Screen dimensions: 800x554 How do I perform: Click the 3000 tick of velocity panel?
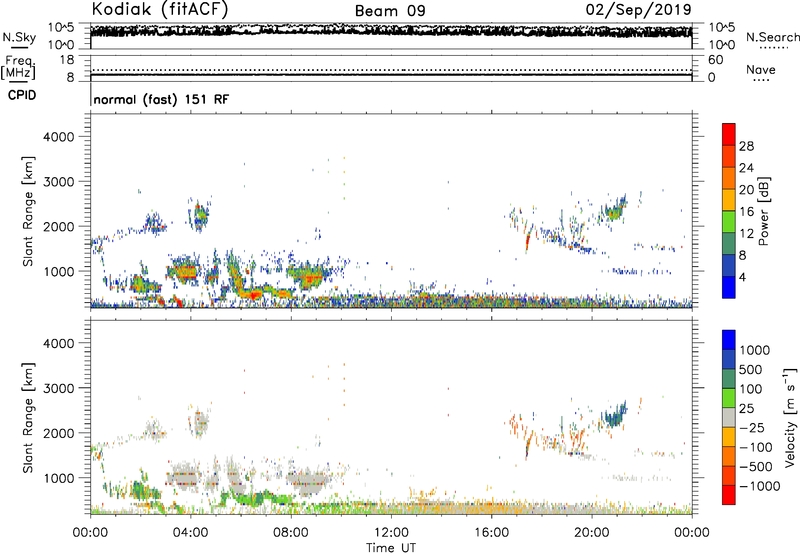point(59,388)
